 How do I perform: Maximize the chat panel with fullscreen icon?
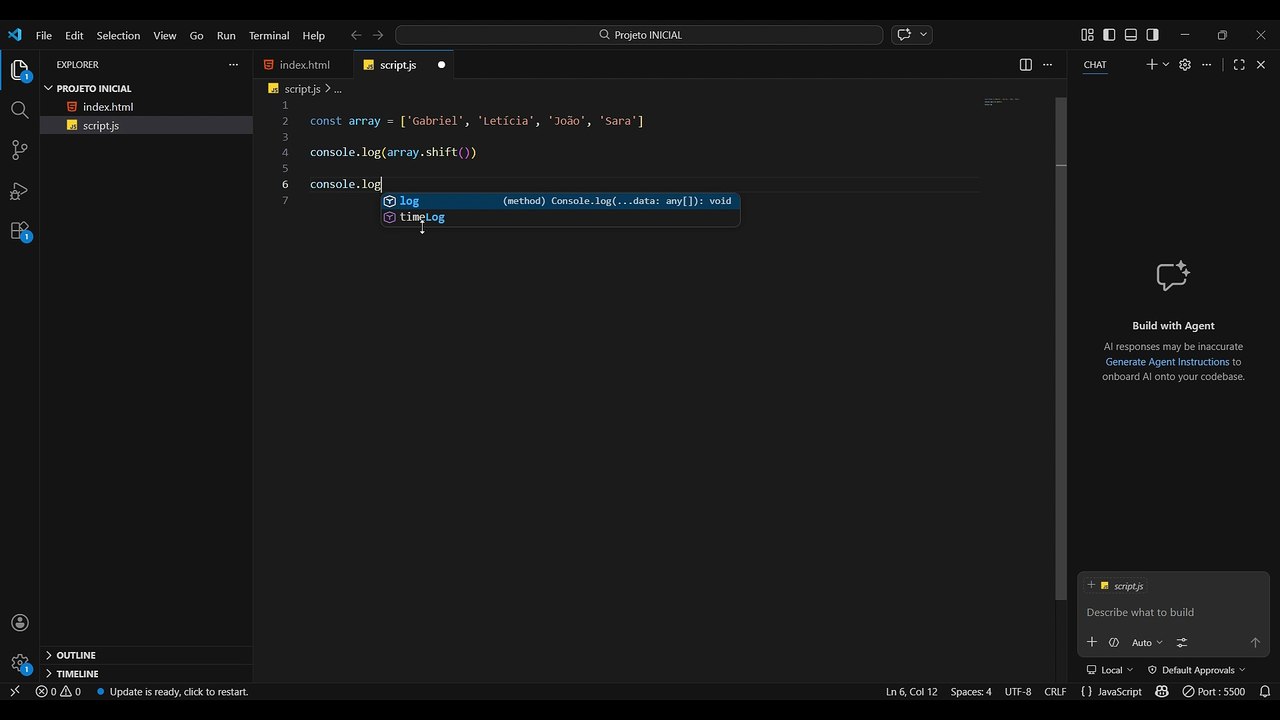coord(1239,64)
